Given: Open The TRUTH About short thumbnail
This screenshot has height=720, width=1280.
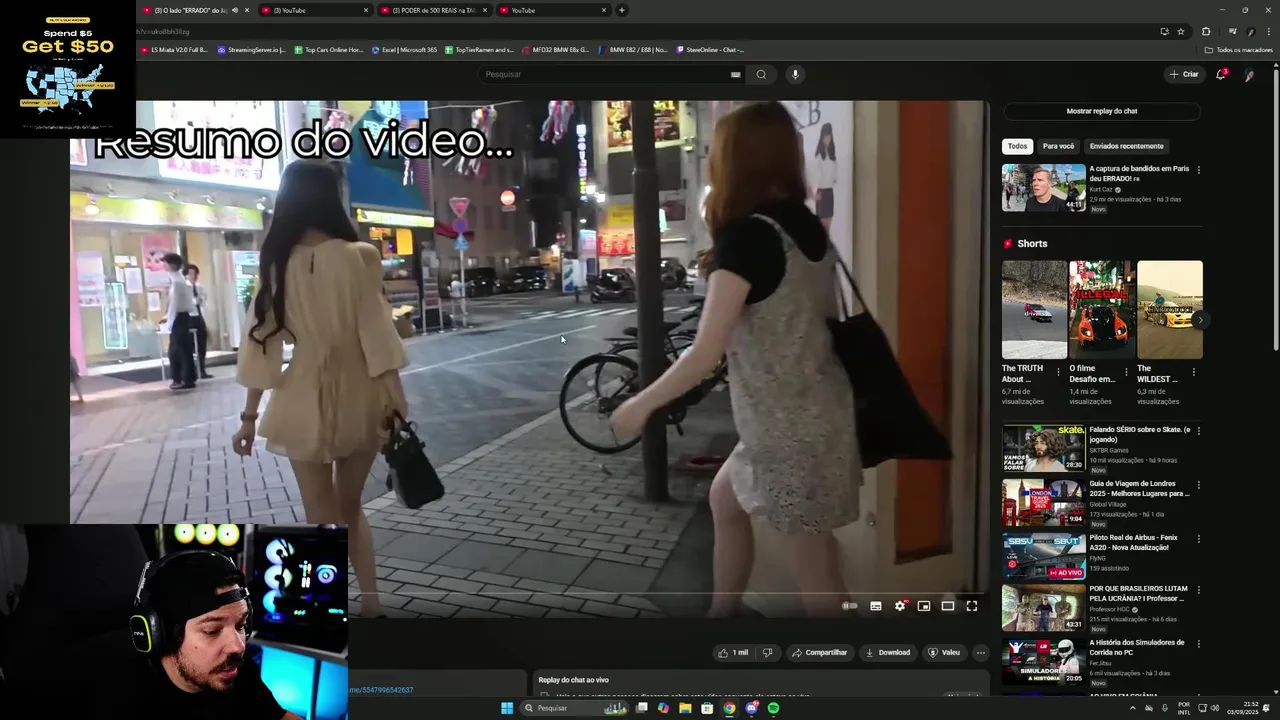Looking at the screenshot, I should pos(1034,309).
